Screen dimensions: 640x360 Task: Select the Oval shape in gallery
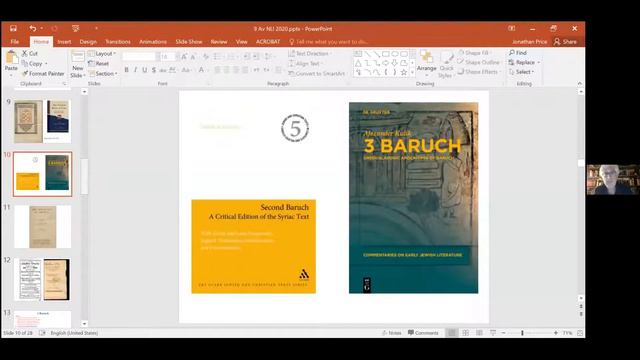point(395,54)
